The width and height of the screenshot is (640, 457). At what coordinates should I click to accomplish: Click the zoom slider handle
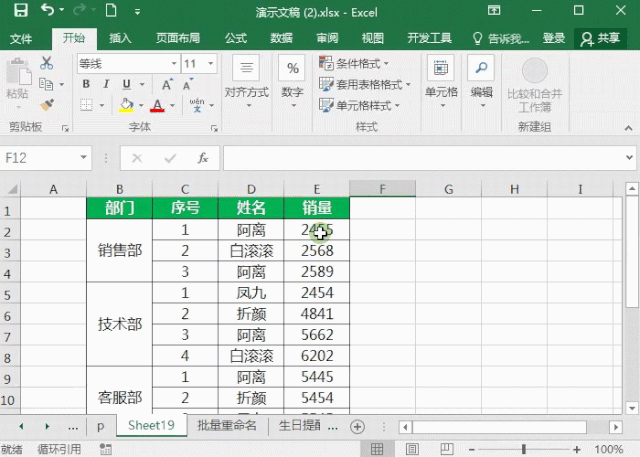[x=524, y=450]
